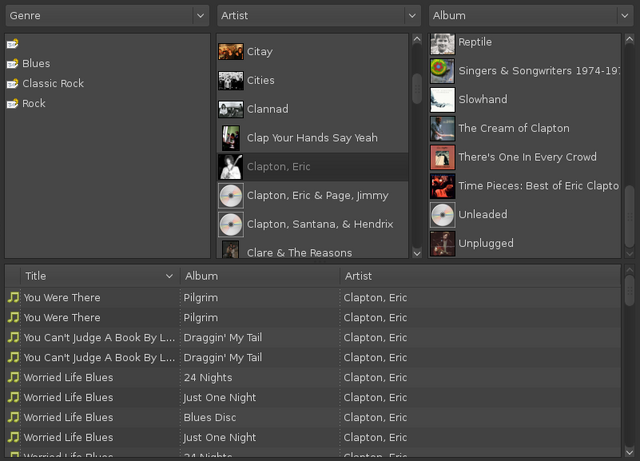Click the album list scroll up arrow
This screenshot has height=461, width=640.
629,39
